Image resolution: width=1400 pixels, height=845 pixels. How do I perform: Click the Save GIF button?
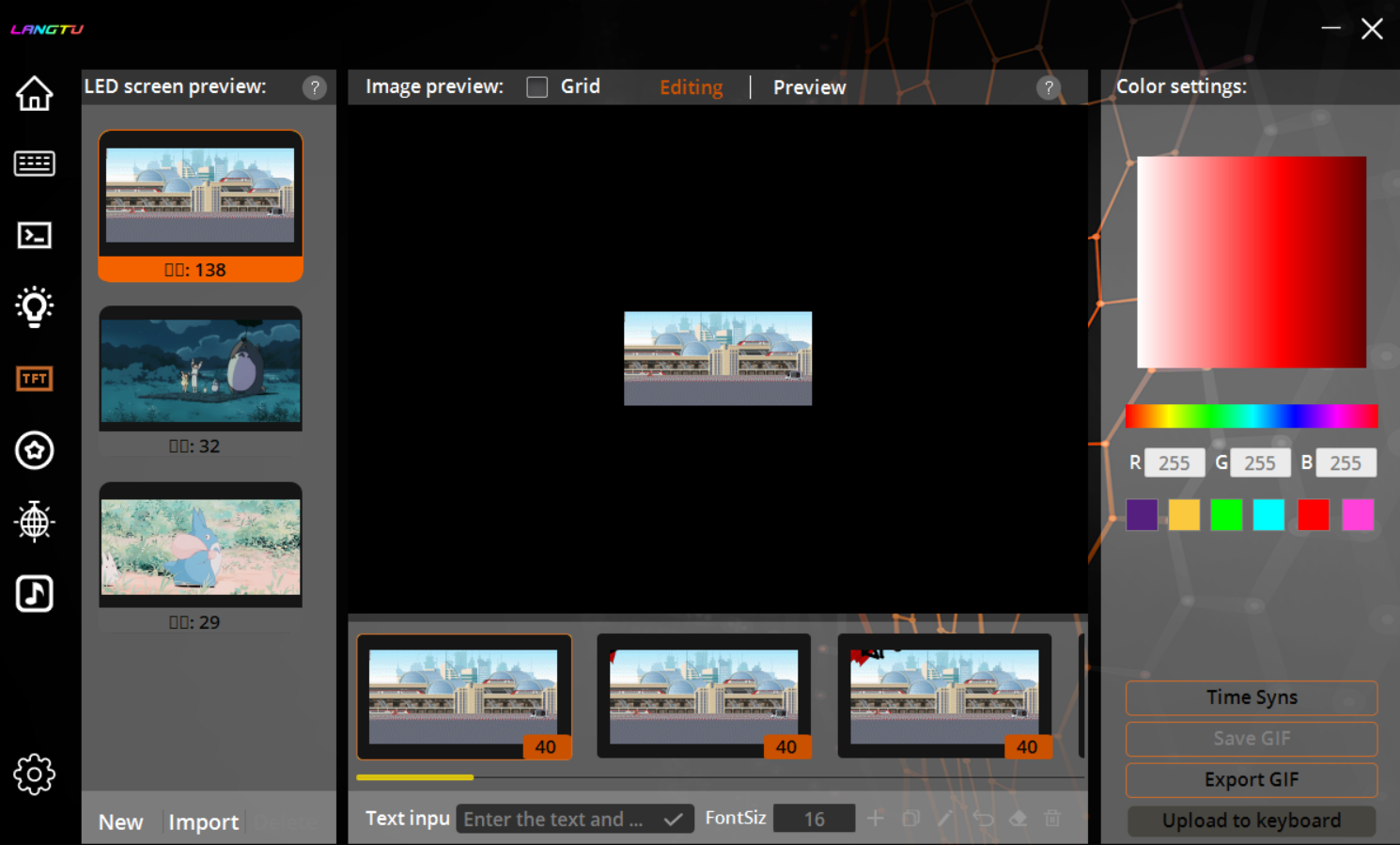pyautogui.click(x=1252, y=739)
